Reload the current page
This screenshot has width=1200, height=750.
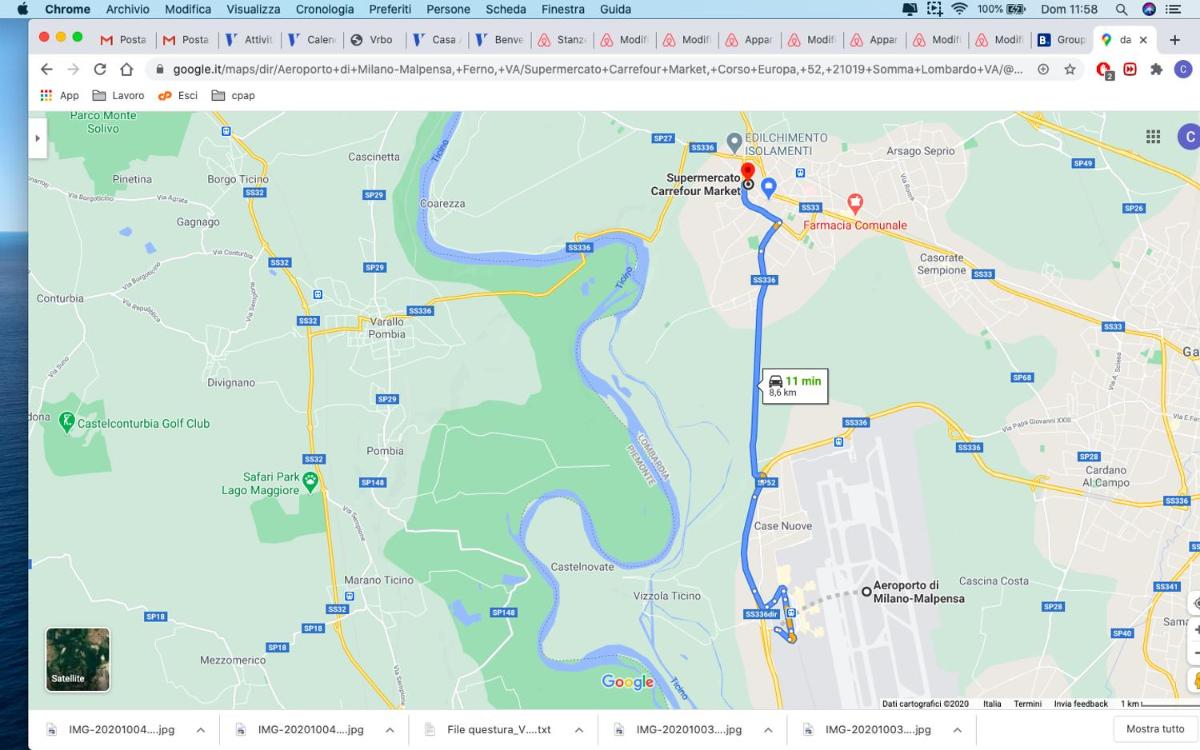[x=99, y=69]
